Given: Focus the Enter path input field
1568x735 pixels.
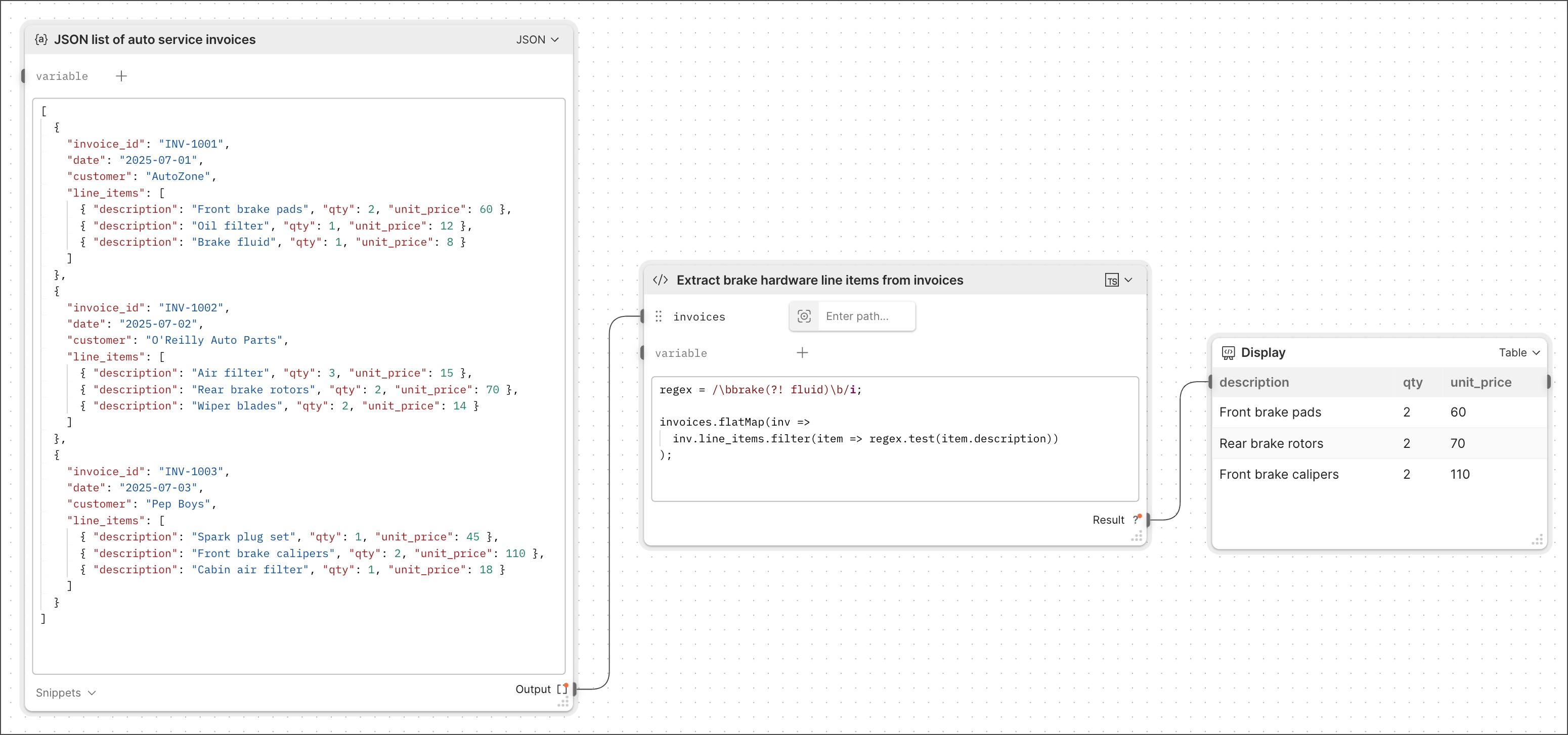Looking at the screenshot, I should tap(866, 316).
